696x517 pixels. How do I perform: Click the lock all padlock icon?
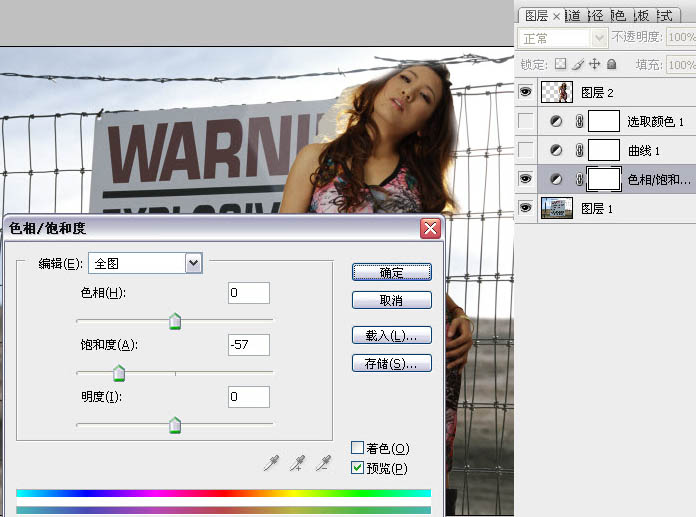[611, 64]
